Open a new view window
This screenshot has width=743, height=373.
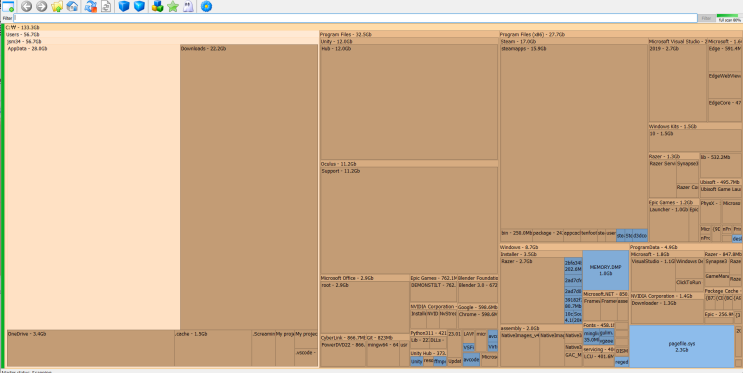(x=8, y=6)
